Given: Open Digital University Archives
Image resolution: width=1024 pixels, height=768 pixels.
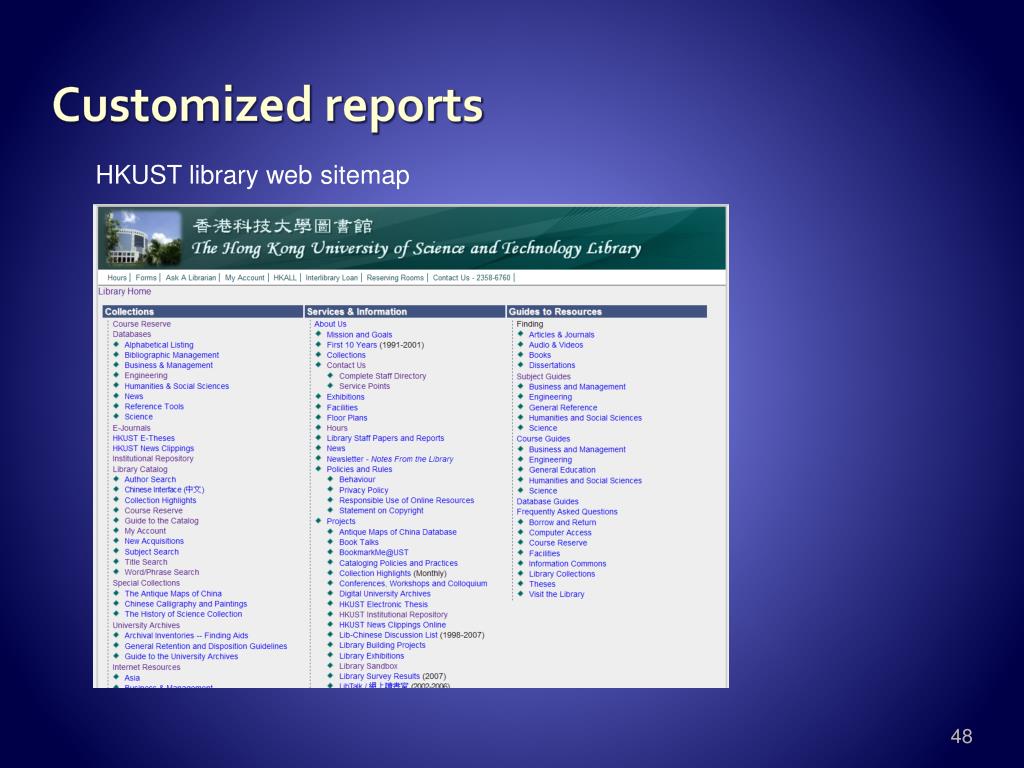Looking at the screenshot, I should coord(385,594).
